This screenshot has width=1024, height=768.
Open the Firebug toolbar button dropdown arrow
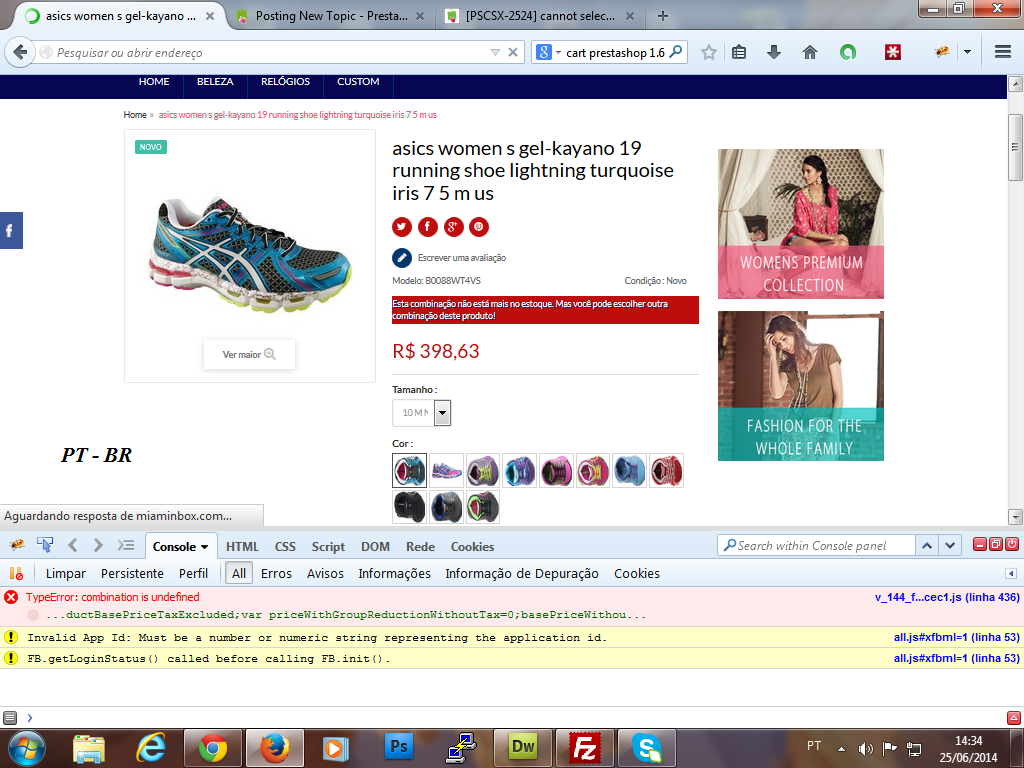tap(967, 52)
